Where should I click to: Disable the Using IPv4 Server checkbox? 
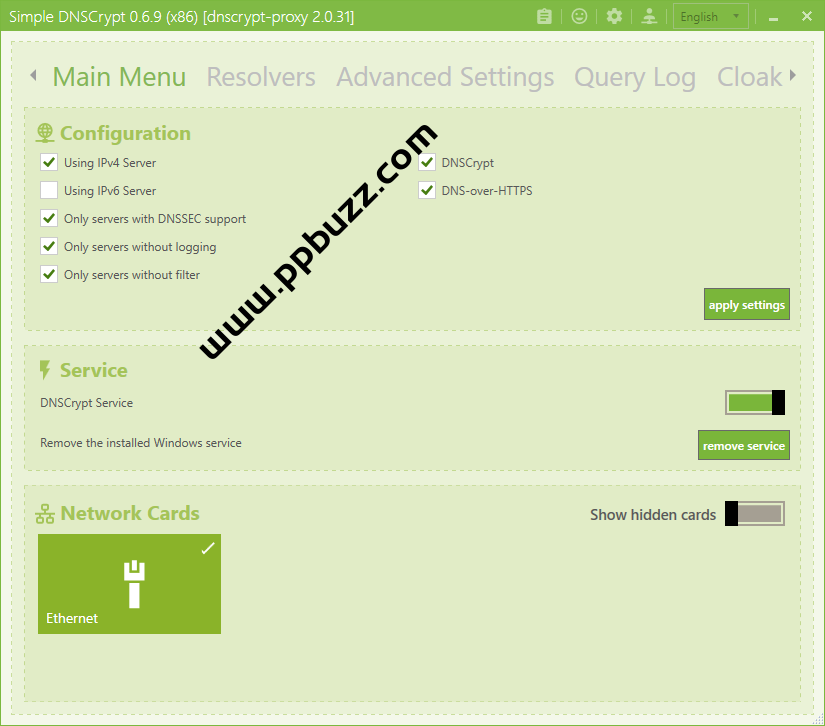(x=49, y=162)
